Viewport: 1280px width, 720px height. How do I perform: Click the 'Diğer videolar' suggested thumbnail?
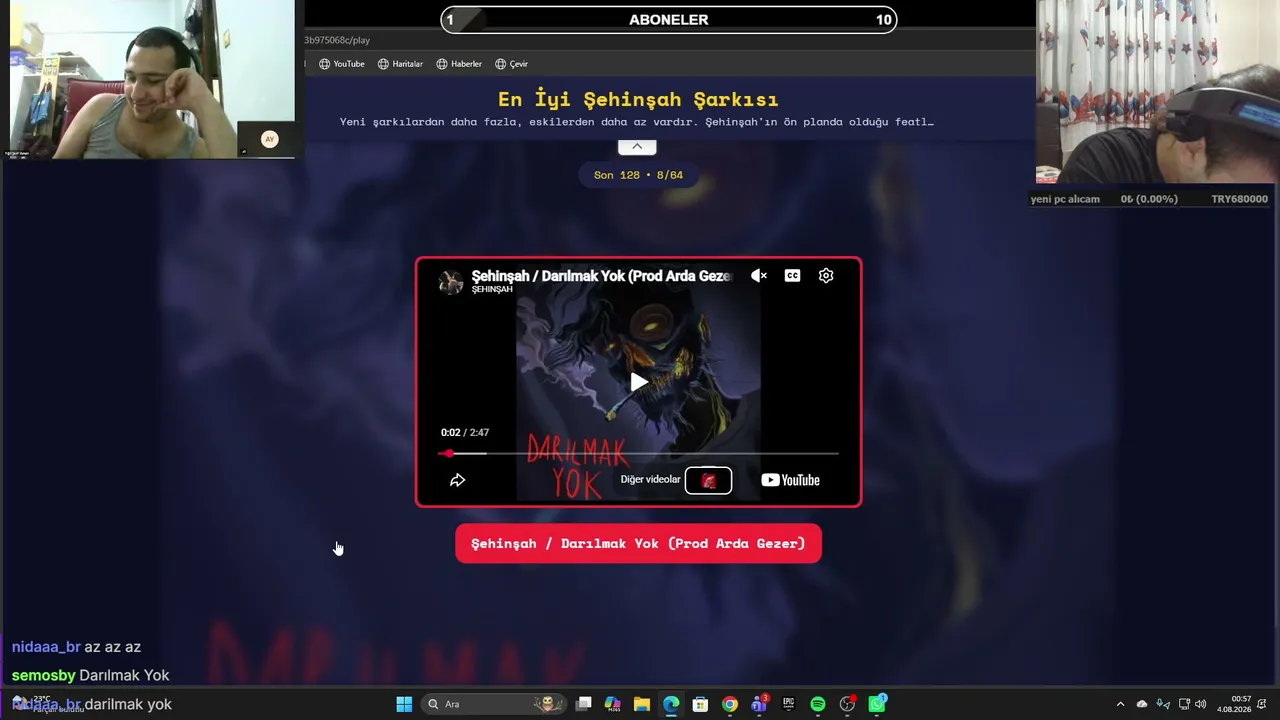click(708, 481)
